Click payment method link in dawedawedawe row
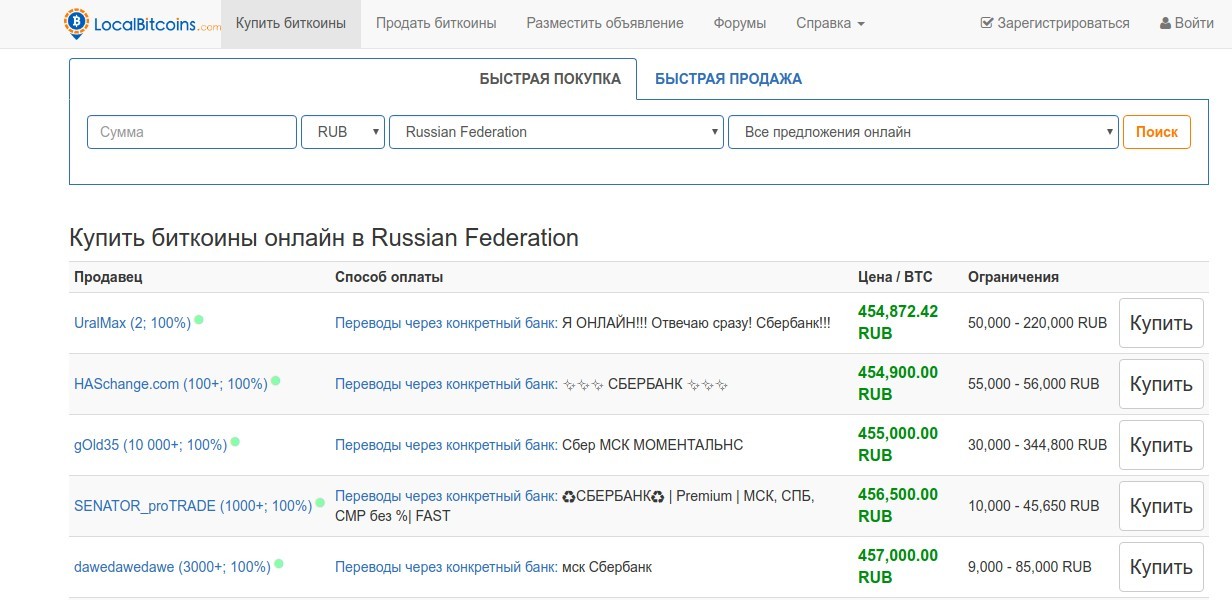 pyautogui.click(x=446, y=567)
